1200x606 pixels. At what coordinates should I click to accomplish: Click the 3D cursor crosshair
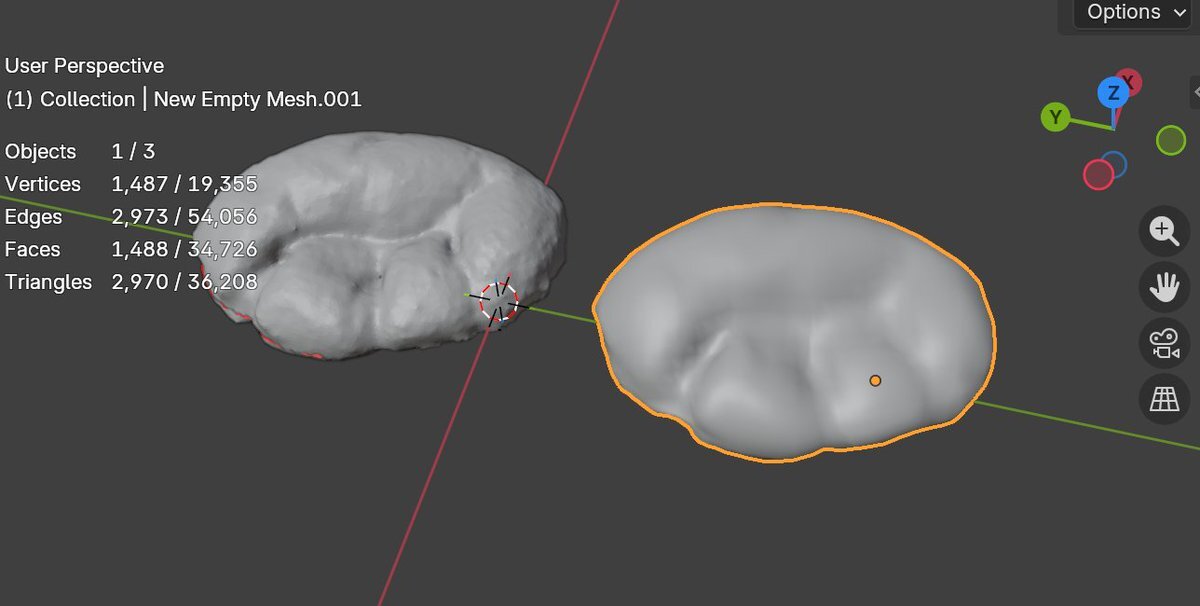tap(498, 302)
